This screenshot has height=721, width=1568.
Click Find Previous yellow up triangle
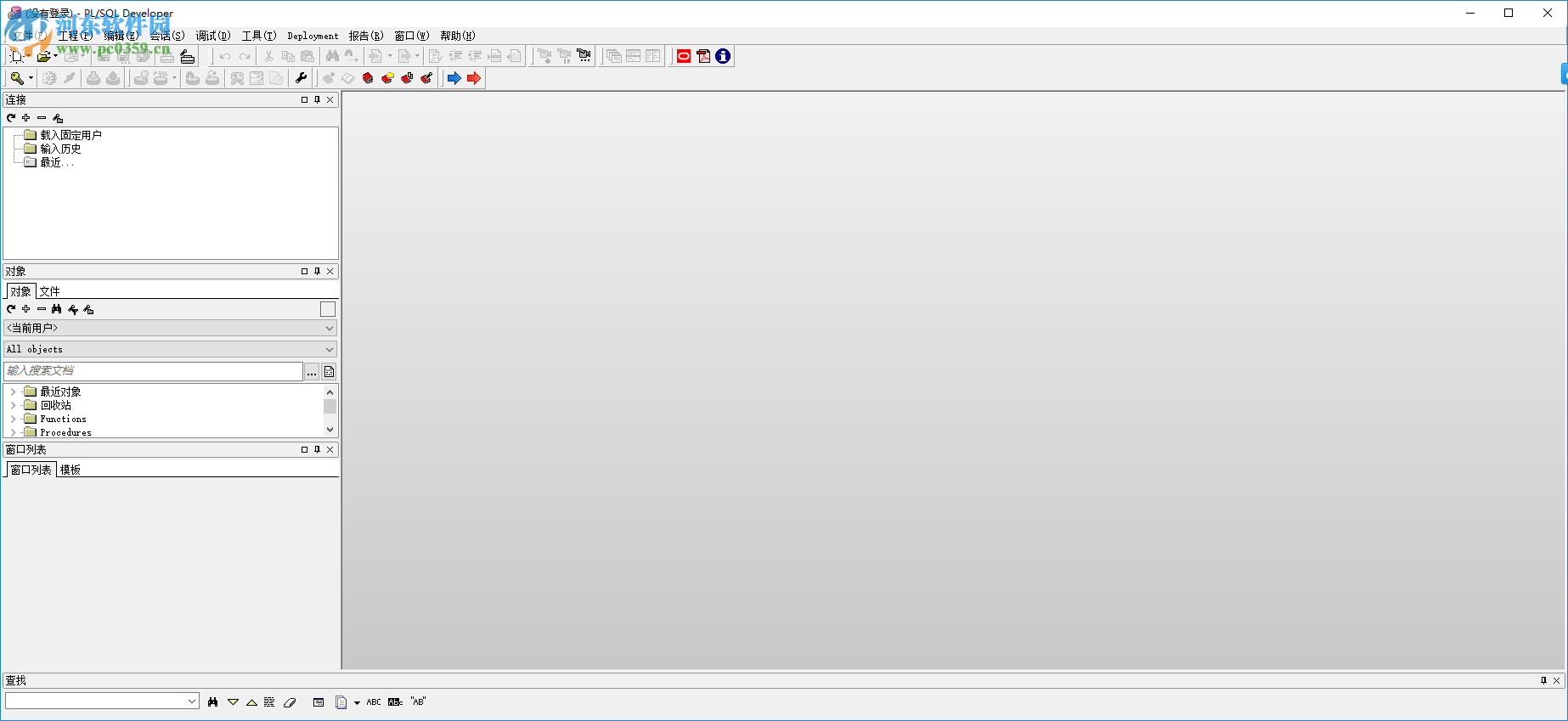click(x=251, y=702)
